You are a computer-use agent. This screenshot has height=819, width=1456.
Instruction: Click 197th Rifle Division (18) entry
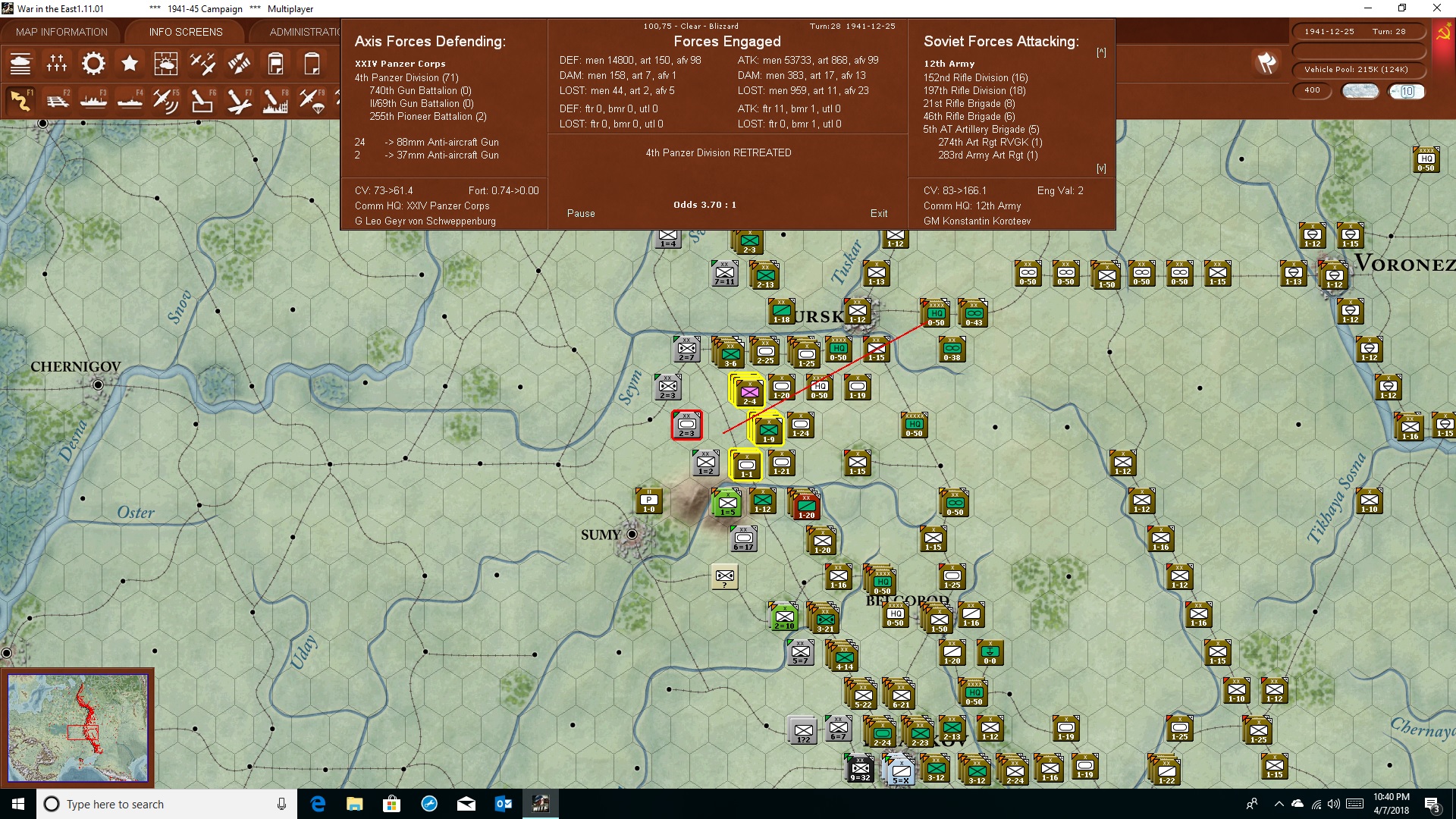tap(974, 90)
